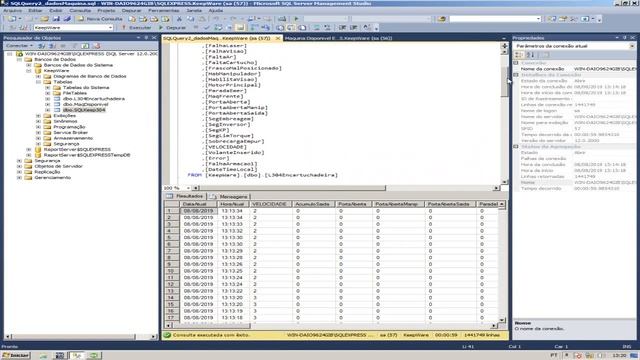Click the Copy icon in the toolbar
Viewport: 640px width, 360px height.
[x=190, y=19]
